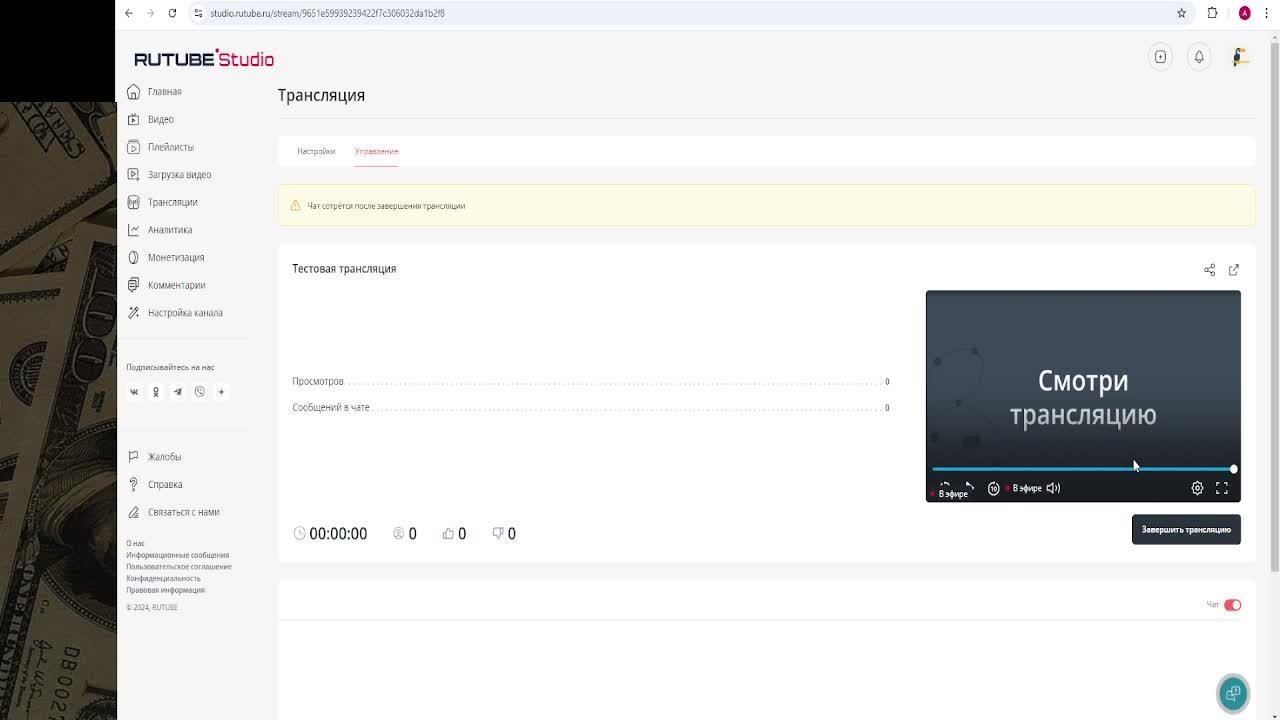This screenshot has height=720, width=1280.
Task: Open Настройка канала in sidebar
Action: (175, 313)
